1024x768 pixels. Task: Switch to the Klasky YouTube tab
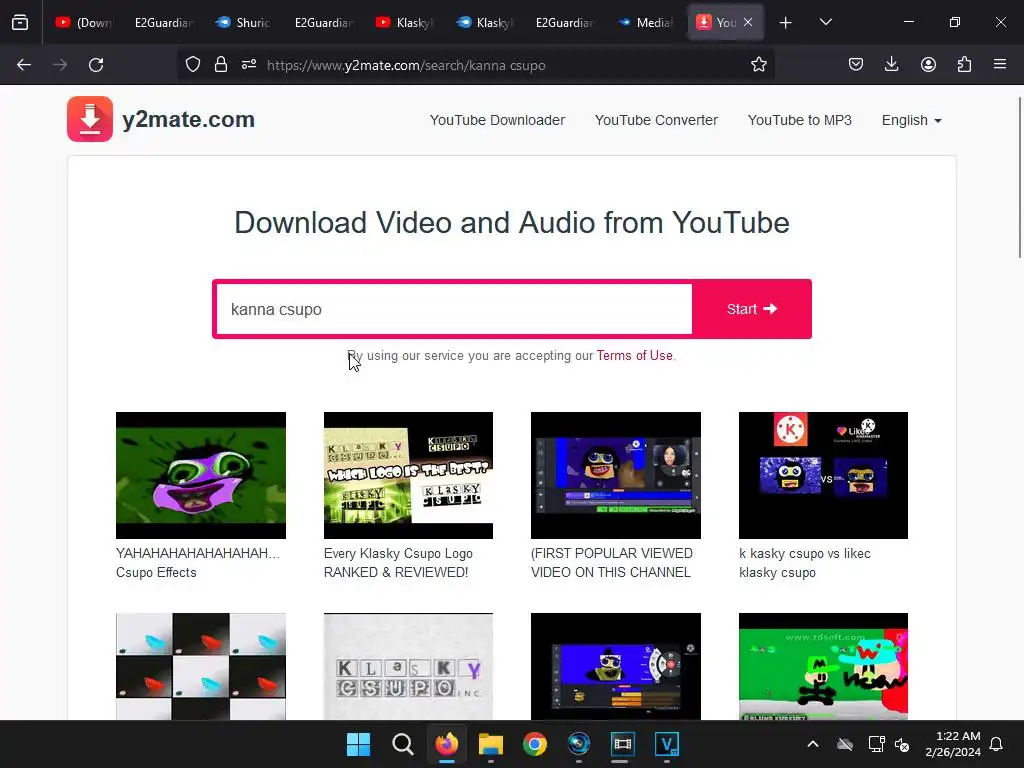pyautogui.click(x=404, y=23)
